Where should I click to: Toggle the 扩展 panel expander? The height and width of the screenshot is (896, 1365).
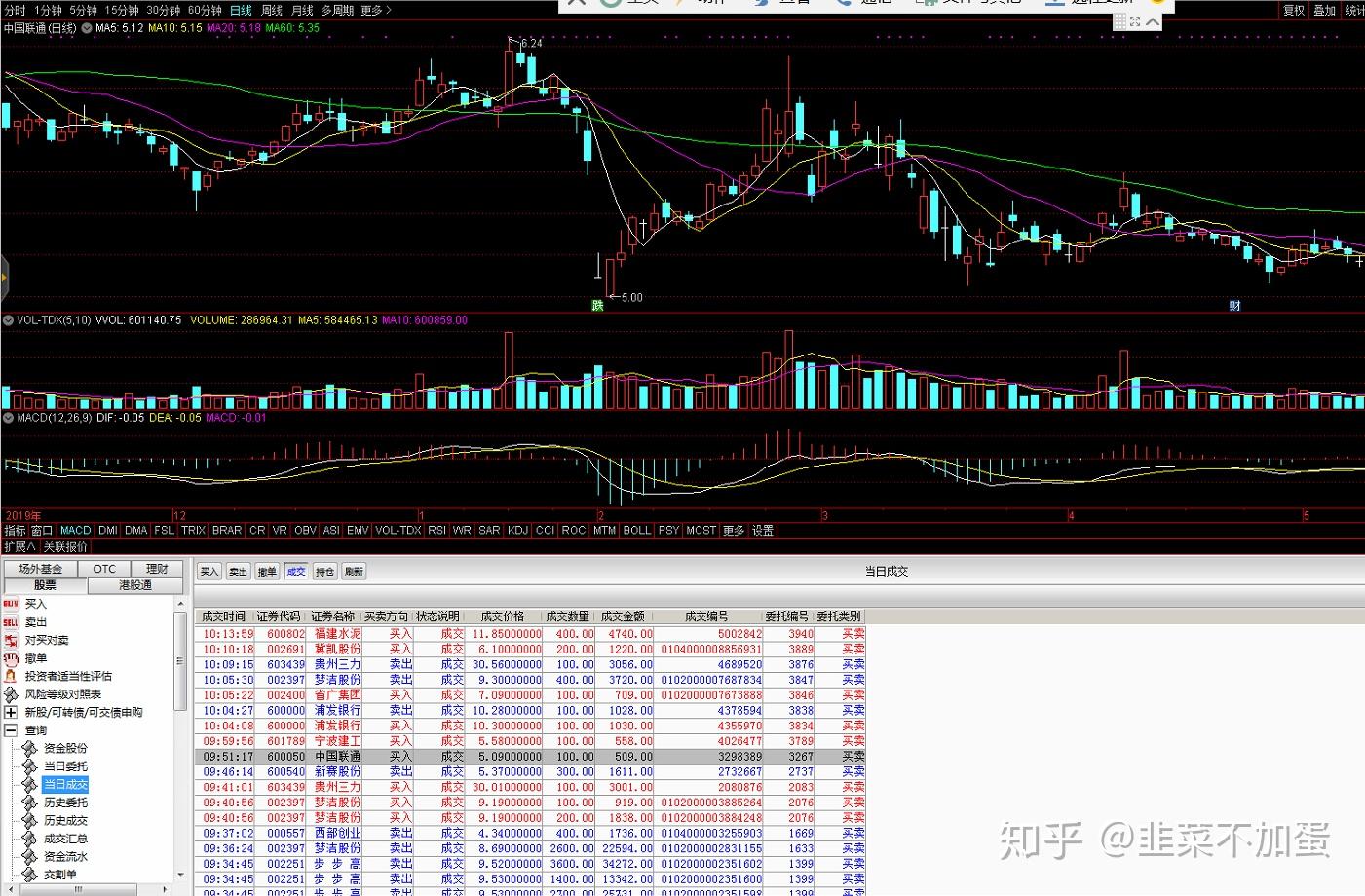click(19, 547)
